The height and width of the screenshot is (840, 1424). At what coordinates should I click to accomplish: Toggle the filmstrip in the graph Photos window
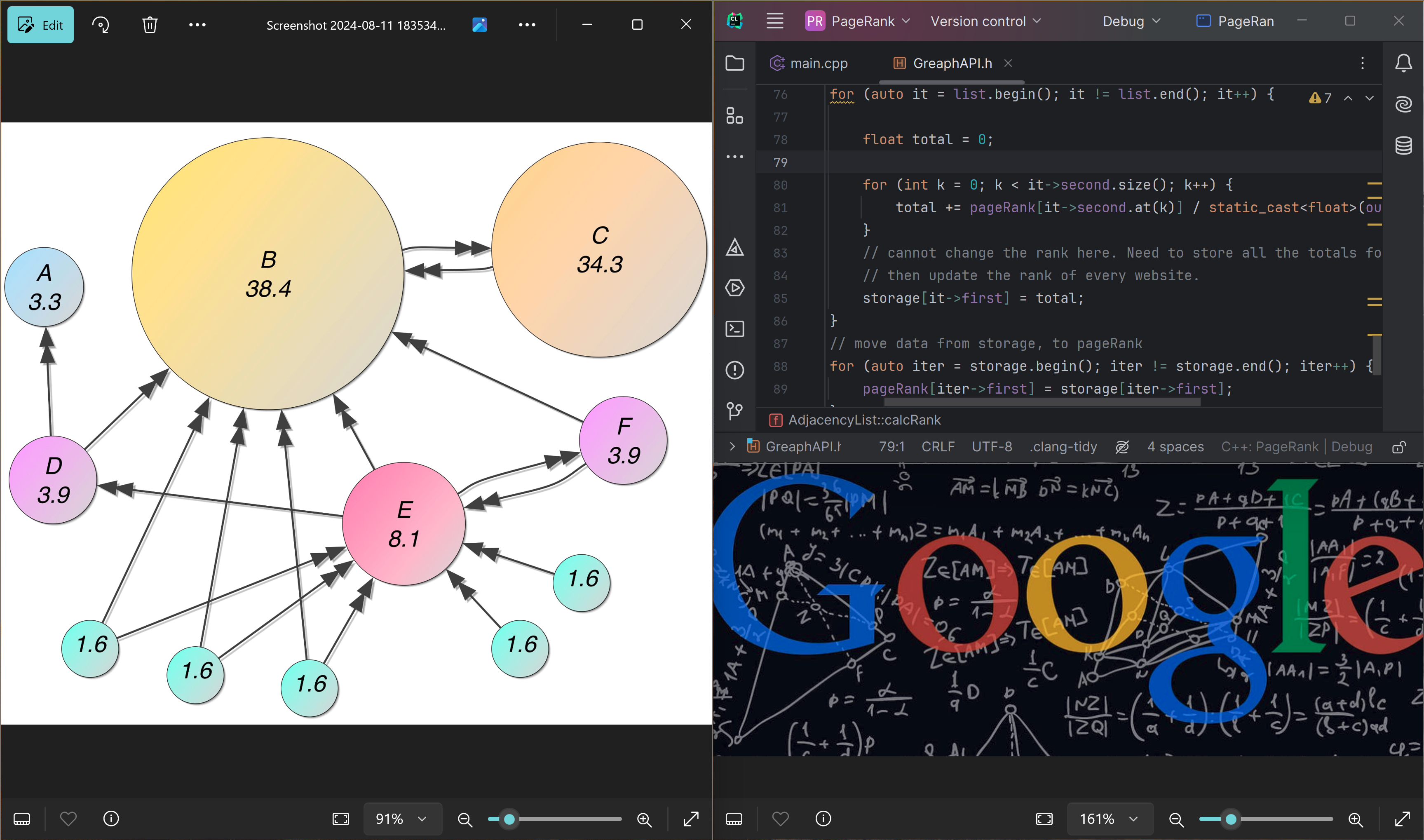click(x=21, y=819)
